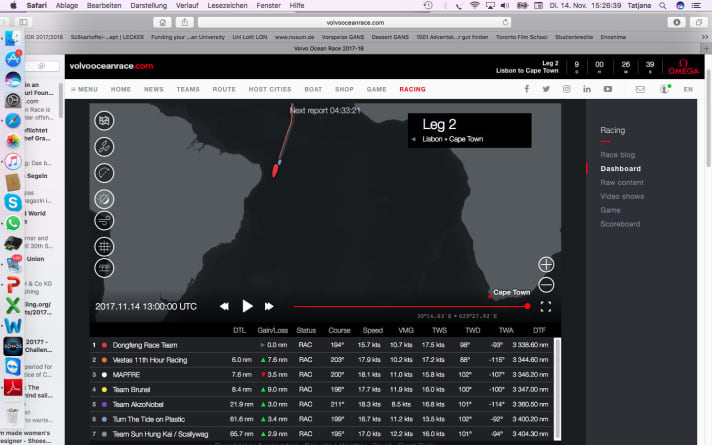Click the Safari address bar
Image resolution: width=712 pixels, height=445 pixels.
pyautogui.click(x=355, y=22)
